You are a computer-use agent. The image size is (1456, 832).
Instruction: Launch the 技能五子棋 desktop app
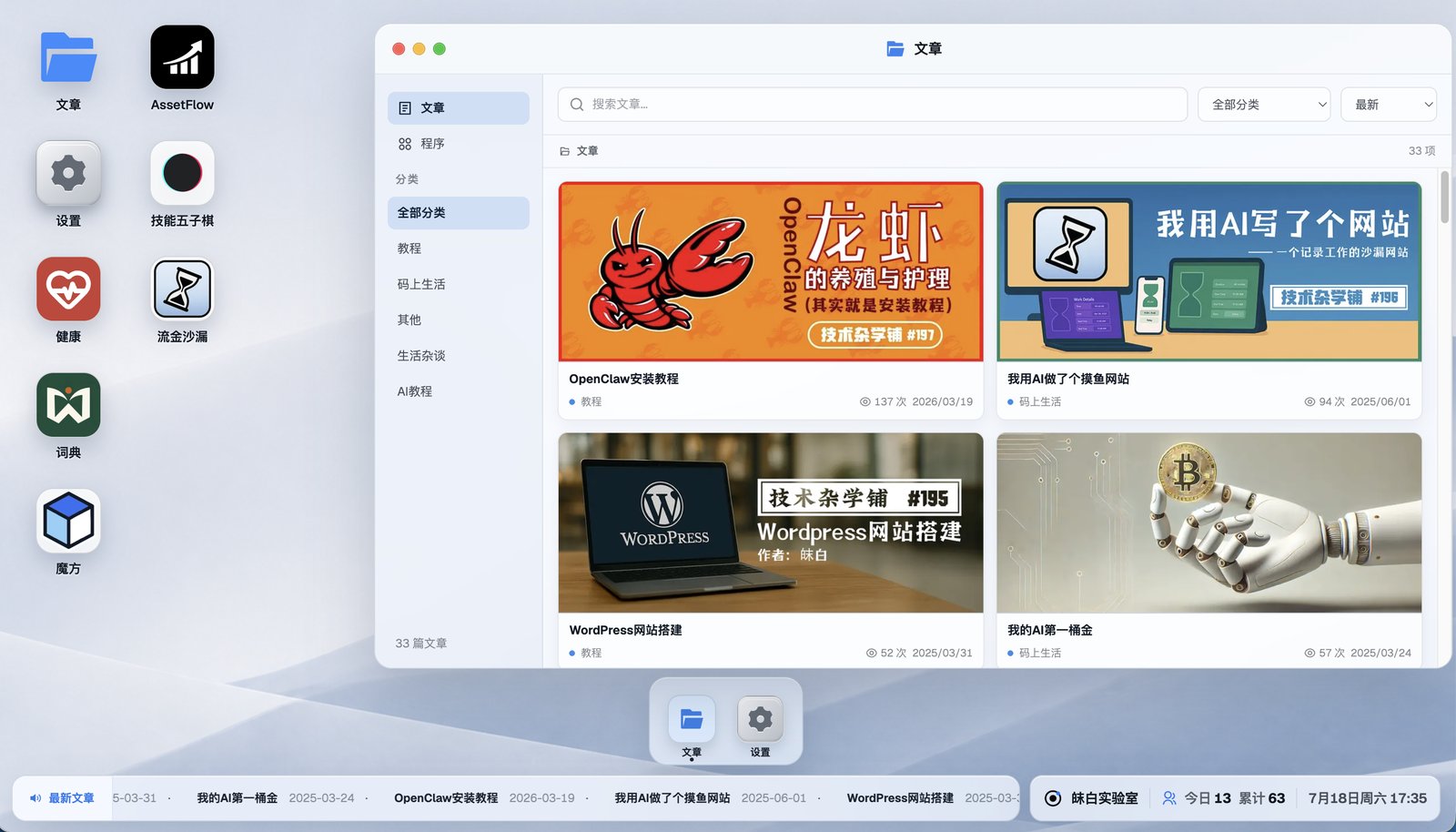coord(182,173)
